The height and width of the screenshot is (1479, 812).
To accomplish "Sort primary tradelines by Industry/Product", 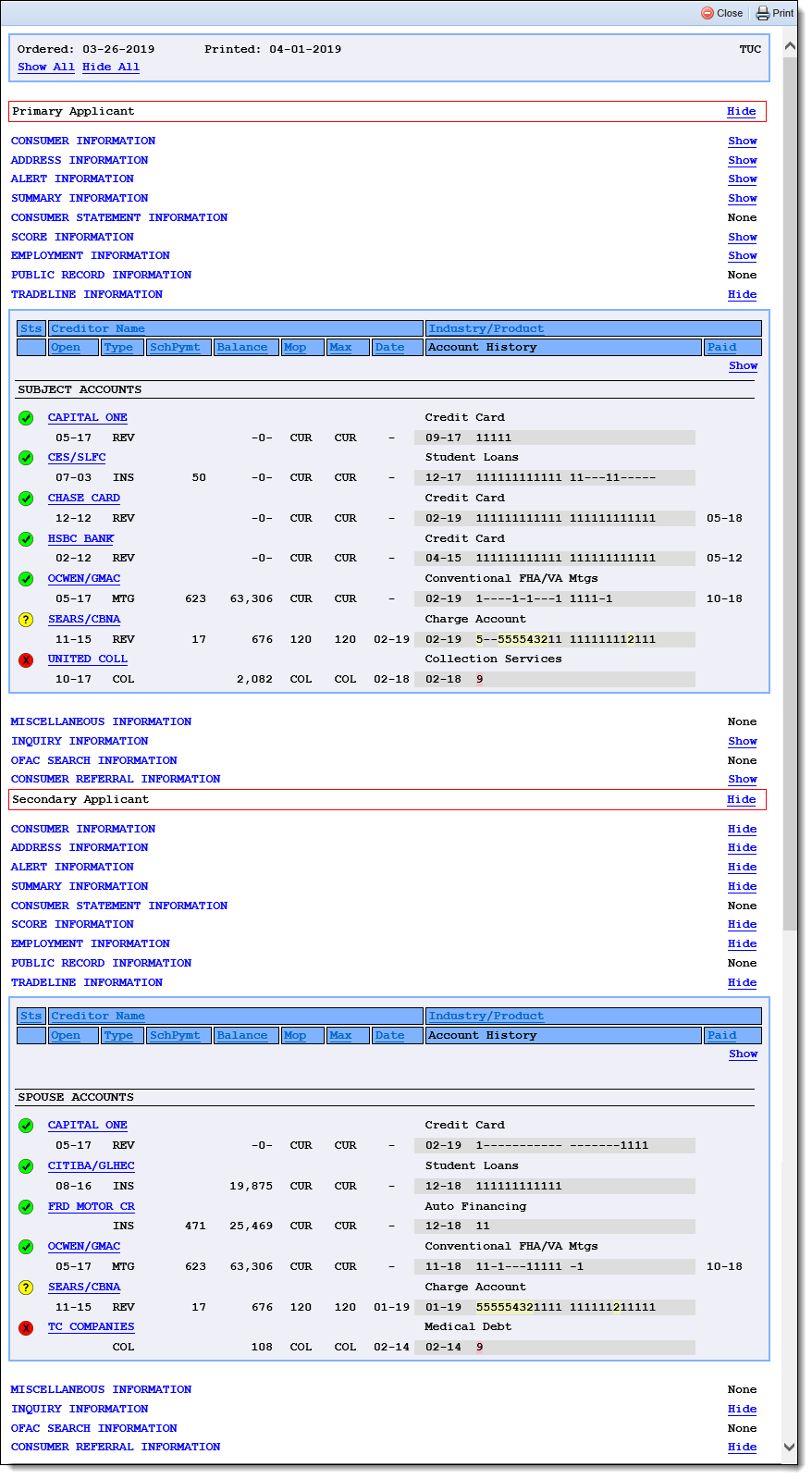I will click(x=486, y=328).
